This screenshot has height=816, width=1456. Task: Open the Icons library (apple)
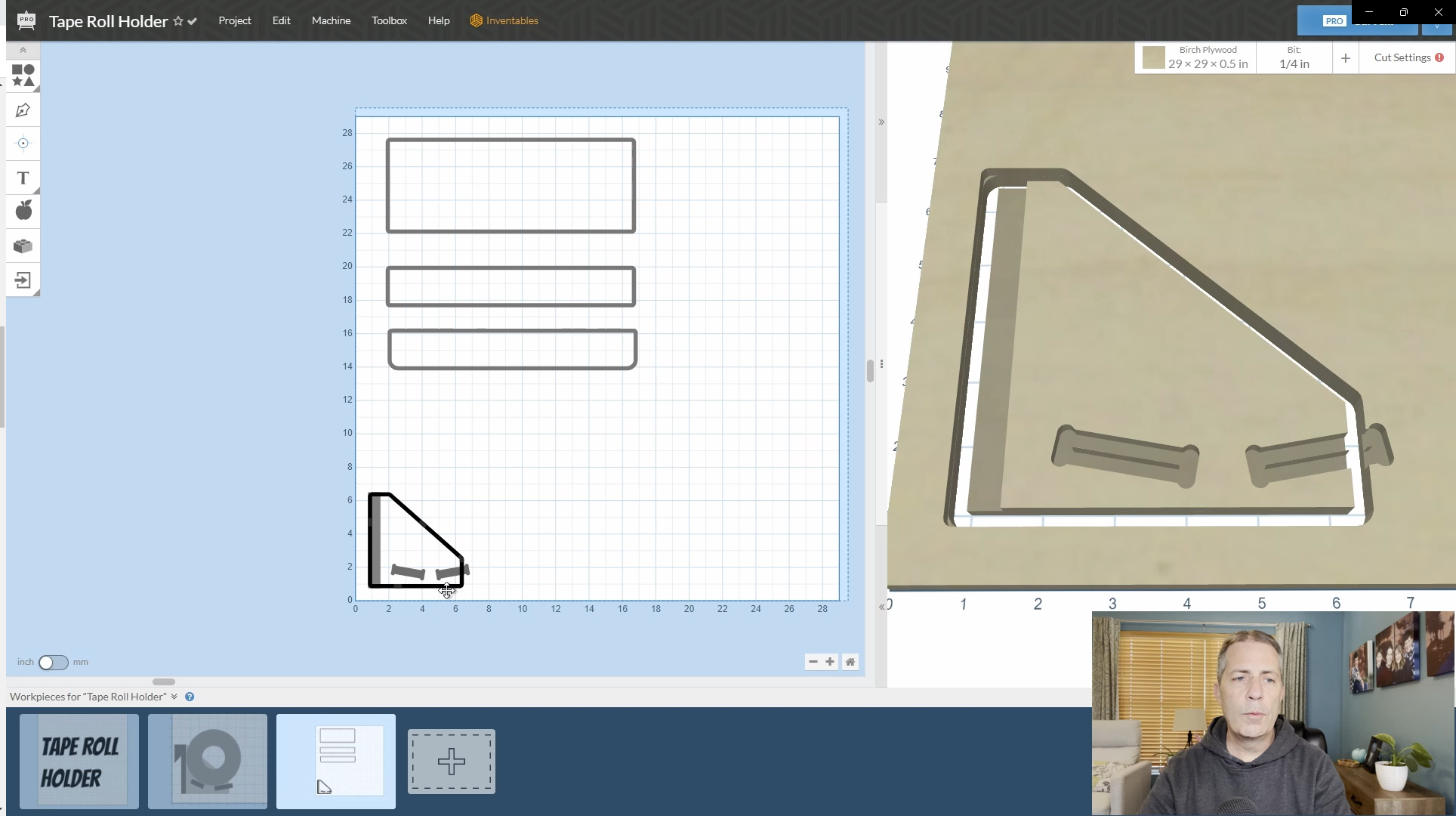[23, 211]
